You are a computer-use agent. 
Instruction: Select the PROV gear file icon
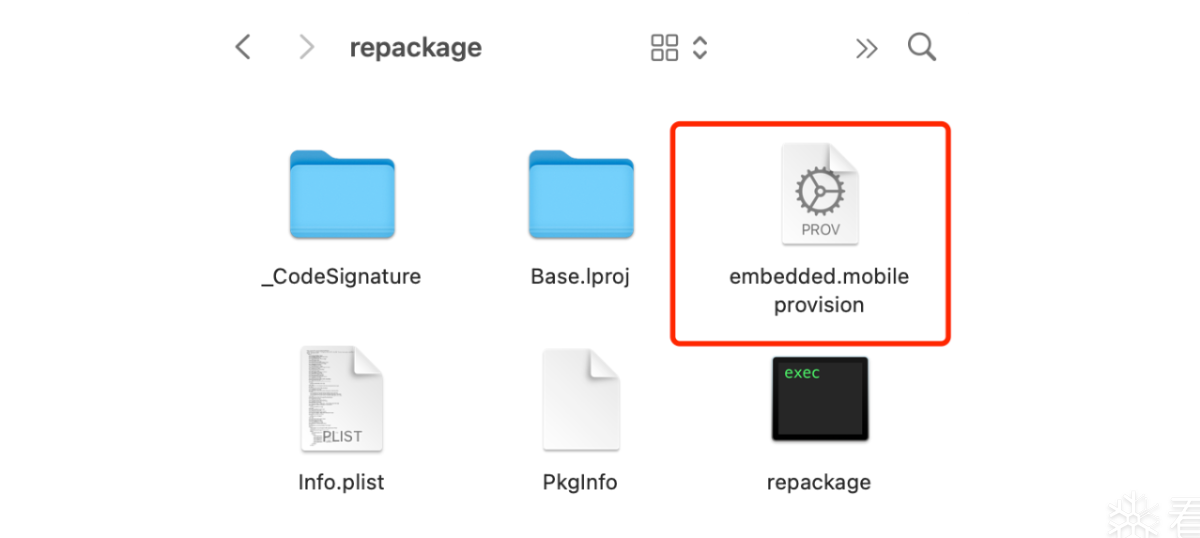click(820, 194)
